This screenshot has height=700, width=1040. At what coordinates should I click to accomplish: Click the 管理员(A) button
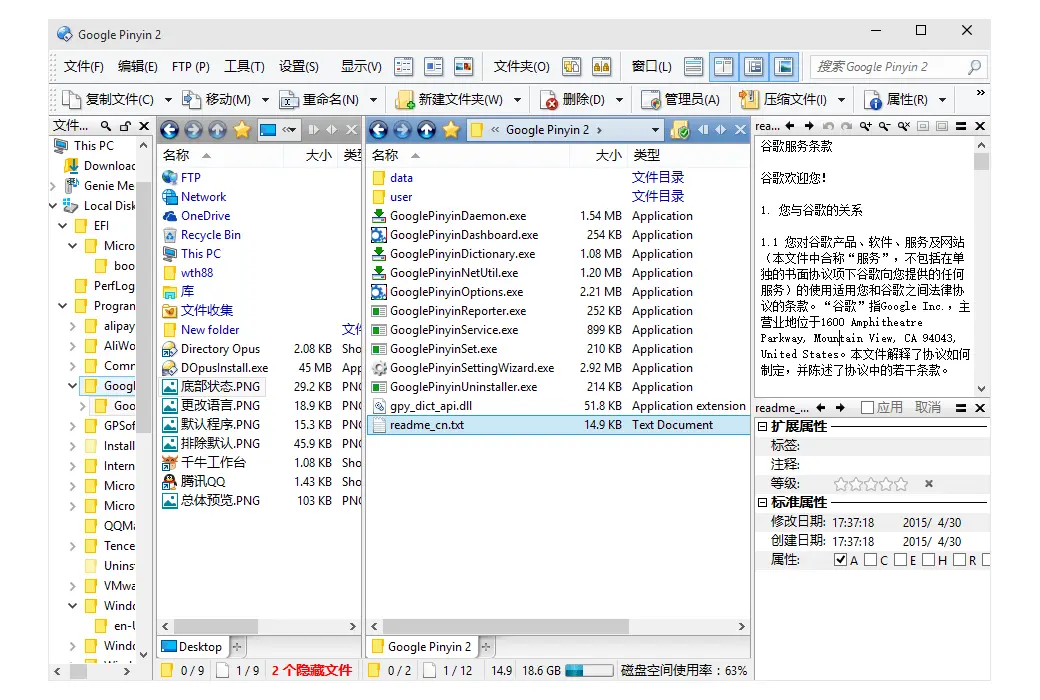click(x=682, y=100)
